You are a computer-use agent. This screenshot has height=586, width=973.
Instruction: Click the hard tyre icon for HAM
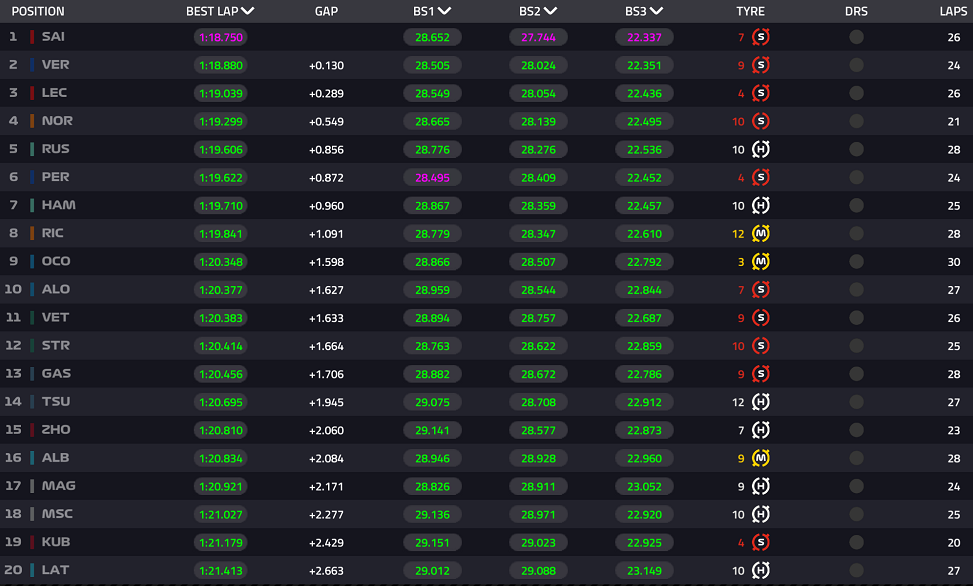point(761,205)
